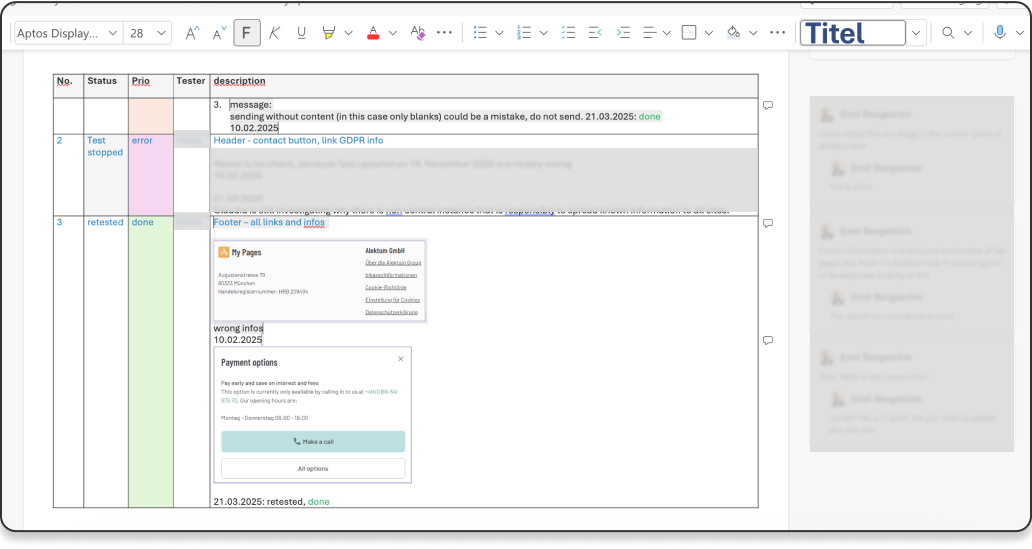The image size is (1032, 549).
Task: Insert a bulleted list
Action: click(x=480, y=33)
